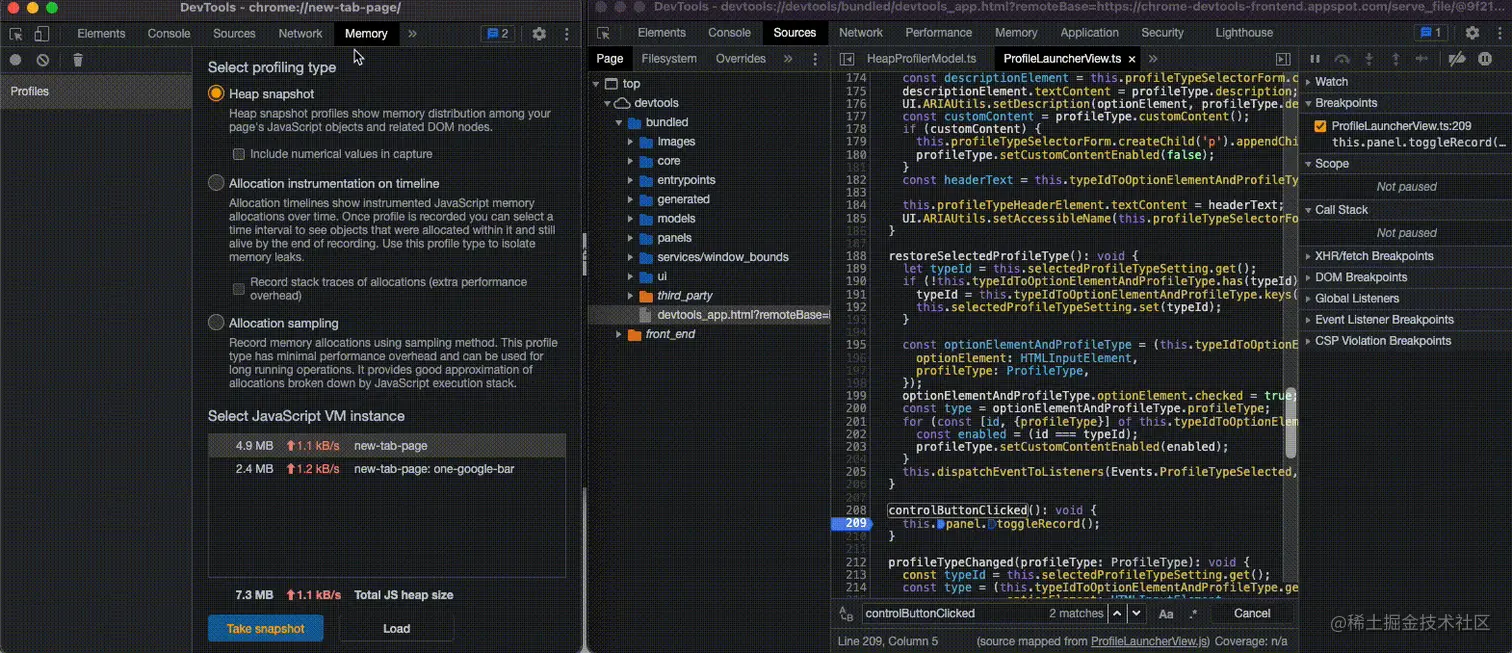Click the pause script execution icon

[1315, 59]
